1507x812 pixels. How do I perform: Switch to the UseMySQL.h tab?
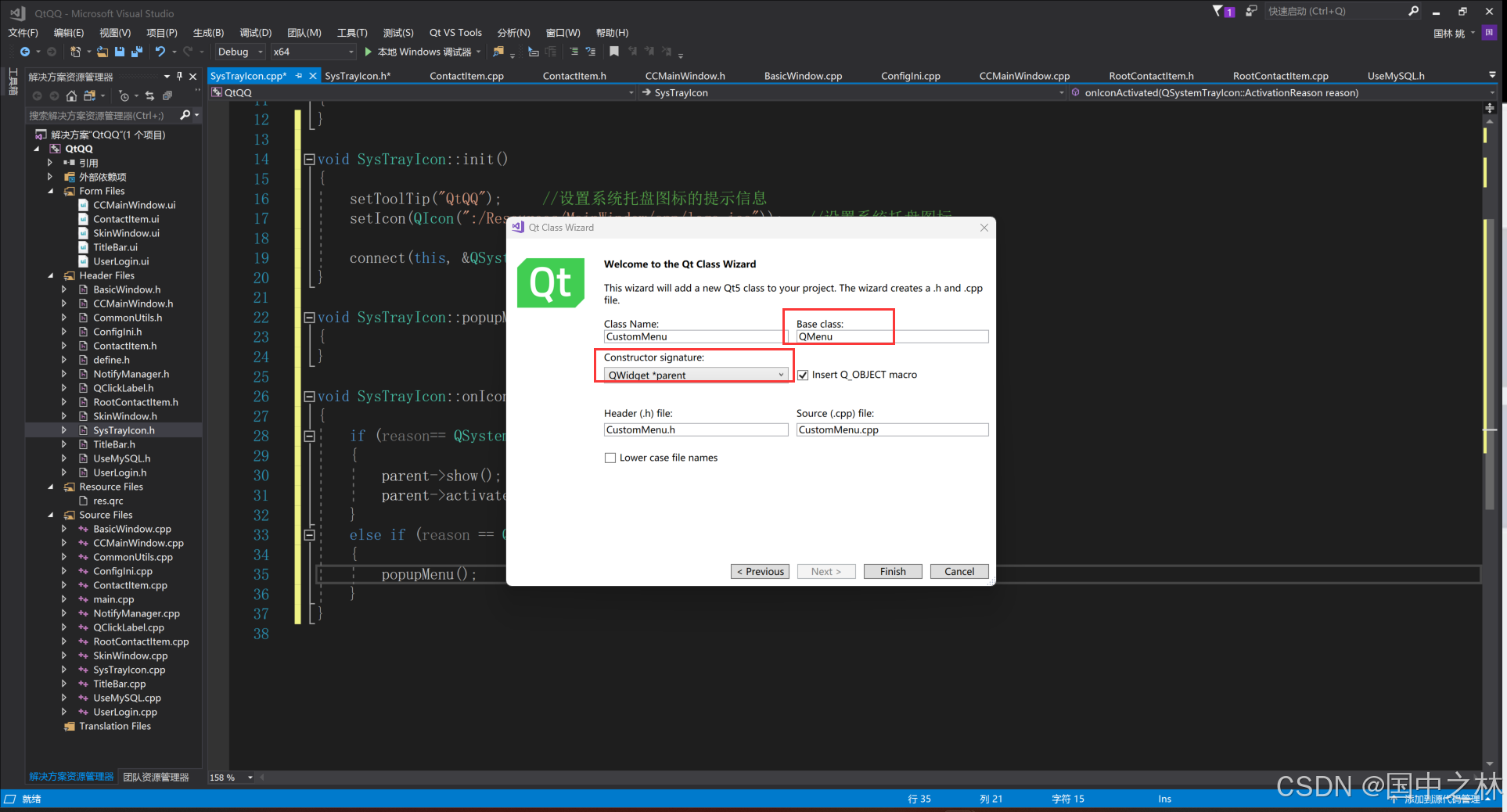click(1396, 76)
